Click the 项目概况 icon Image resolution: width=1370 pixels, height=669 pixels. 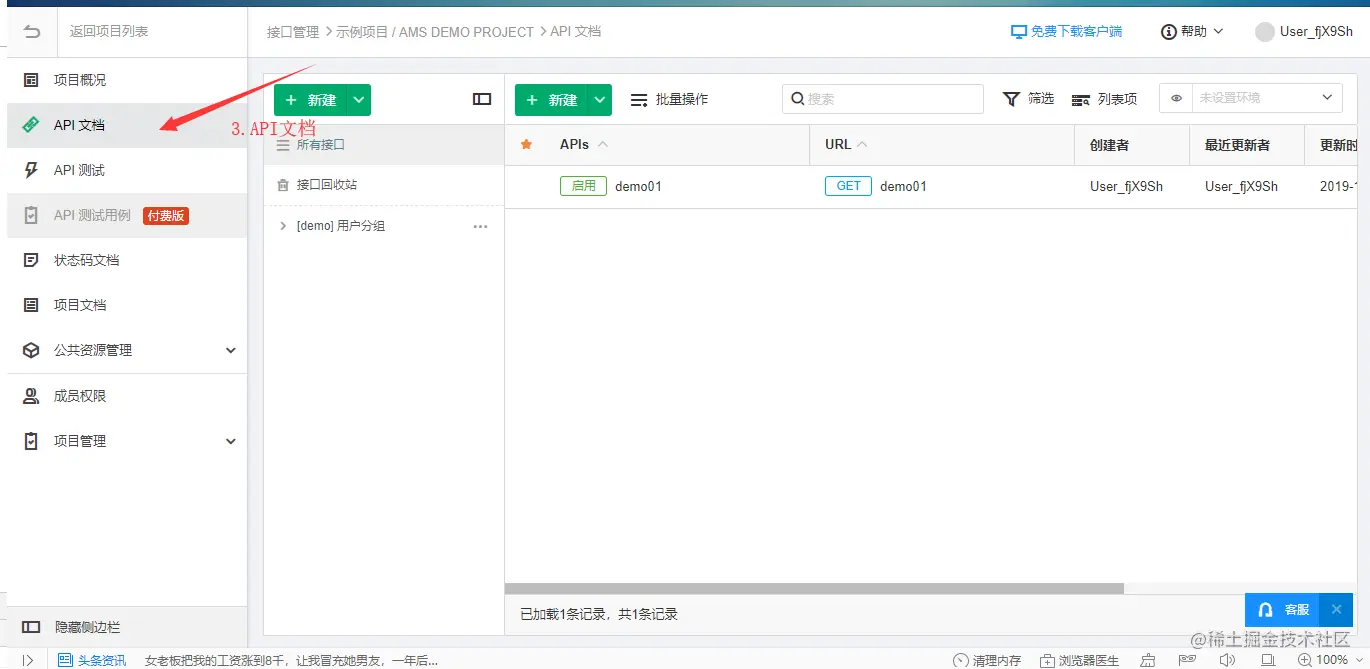pos(31,80)
